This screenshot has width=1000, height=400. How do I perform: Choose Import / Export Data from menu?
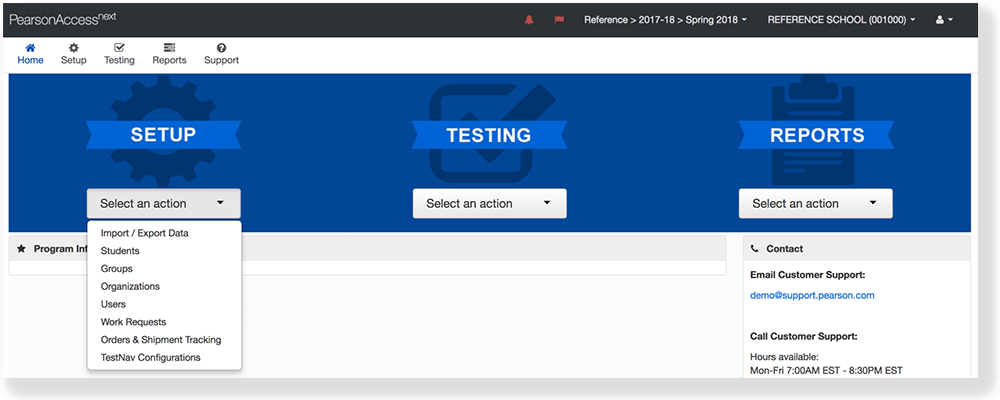tap(144, 233)
